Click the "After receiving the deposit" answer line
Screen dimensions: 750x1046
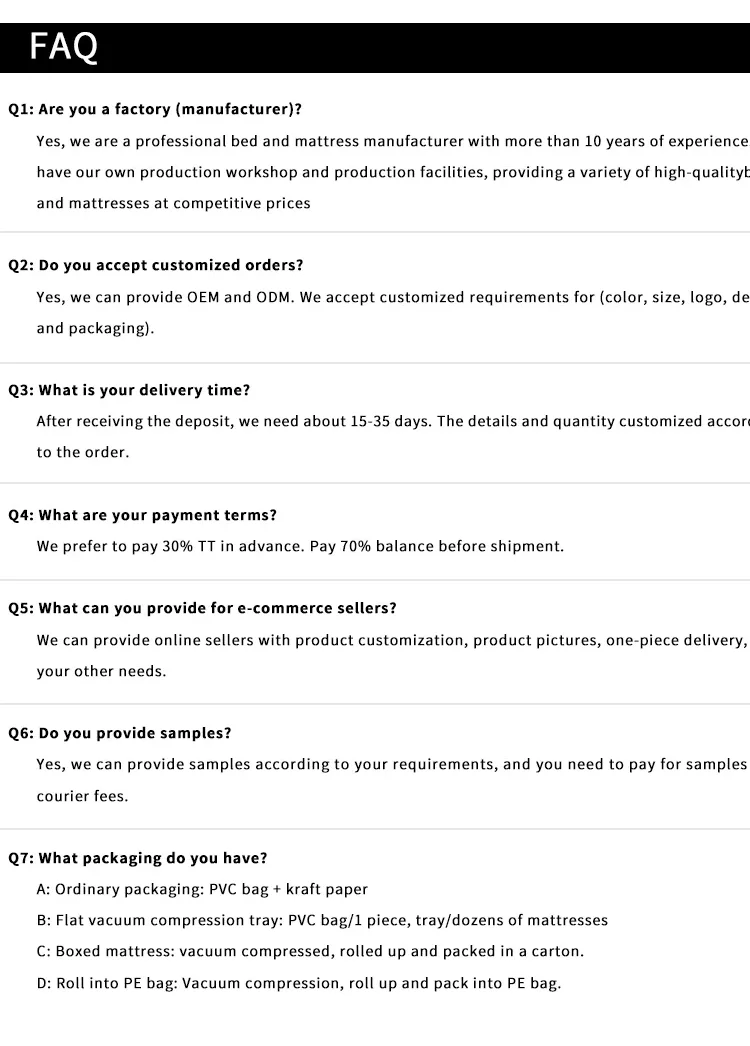(392, 421)
